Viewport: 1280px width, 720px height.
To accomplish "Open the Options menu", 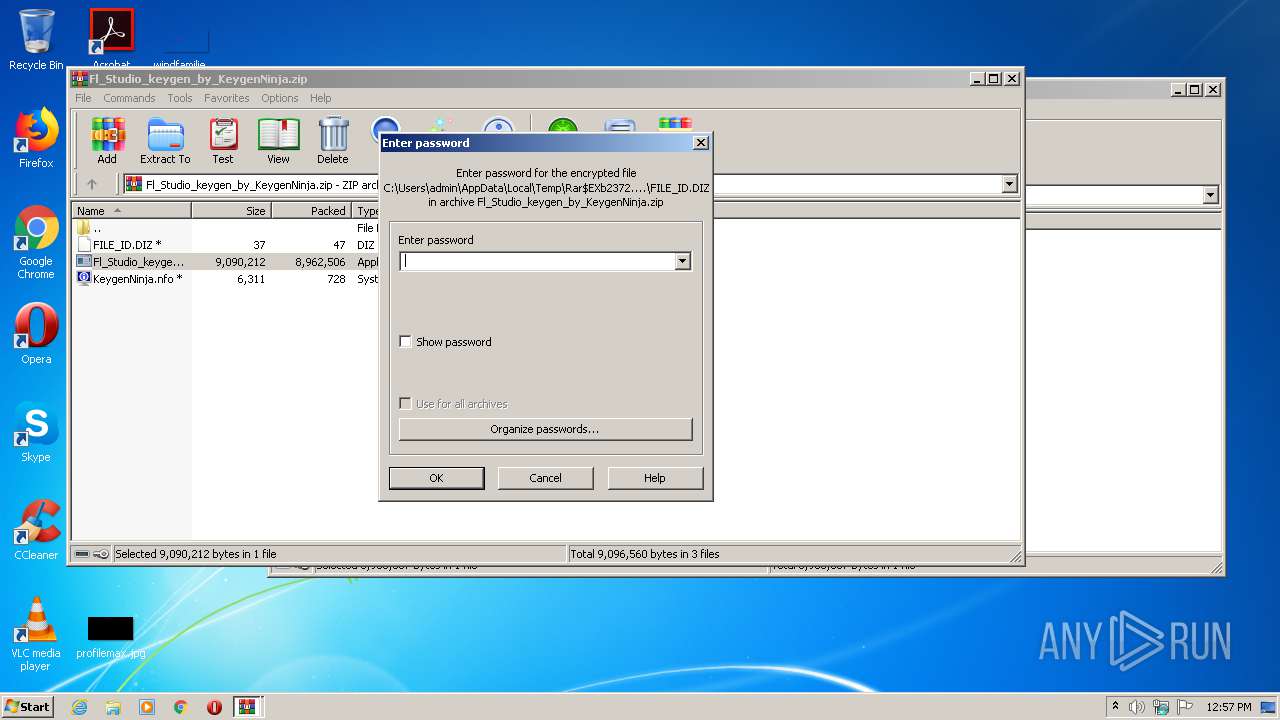I will click(x=280, y=98).
